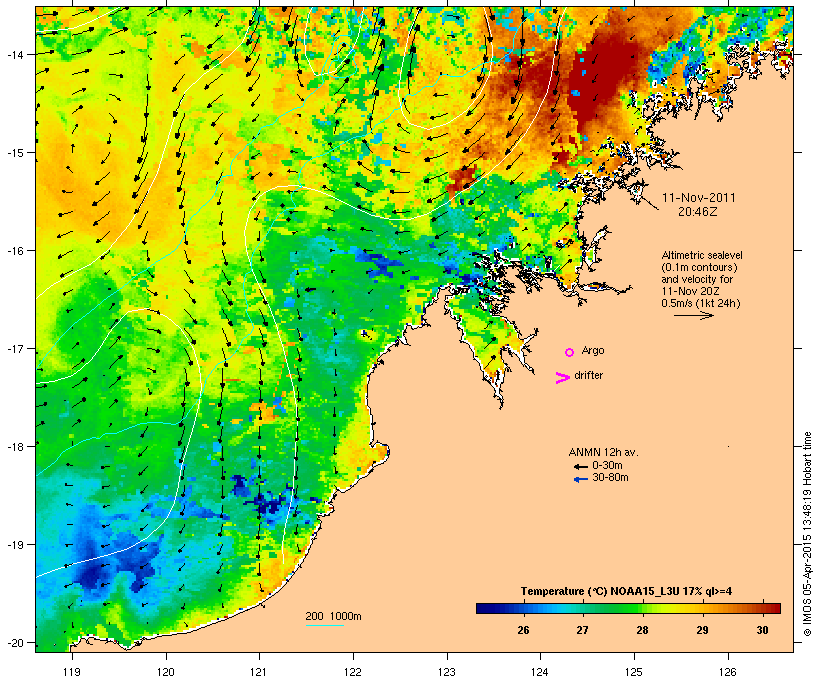Click the latitude axis label '-17'
The height and width of the screenshot is (680, 820).
tap(14, 348)
